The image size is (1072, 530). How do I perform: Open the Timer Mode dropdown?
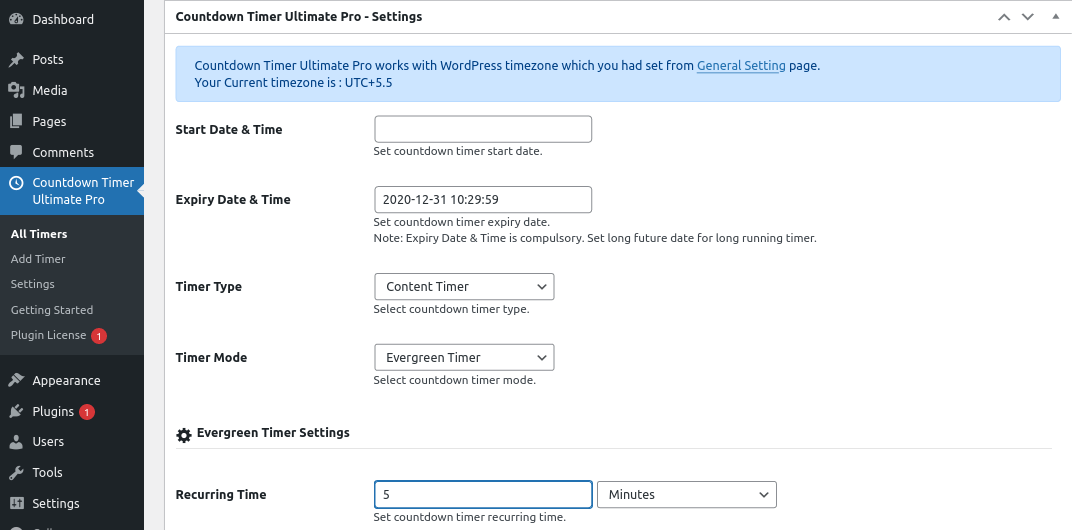464,358
